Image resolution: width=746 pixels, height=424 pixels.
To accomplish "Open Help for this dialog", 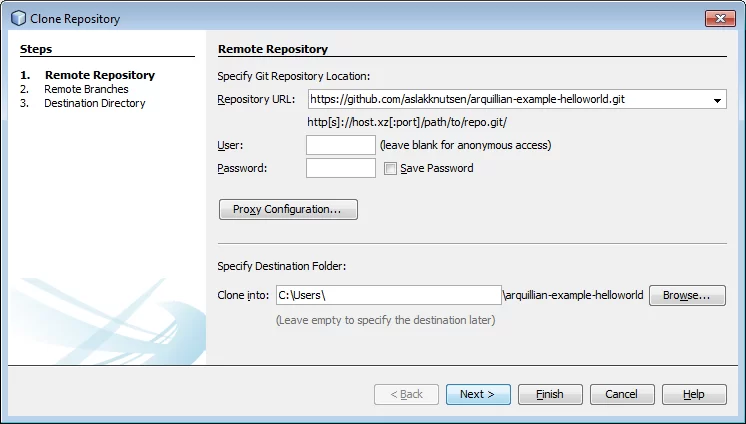I will pyautogui.click(x=694, y=394).
